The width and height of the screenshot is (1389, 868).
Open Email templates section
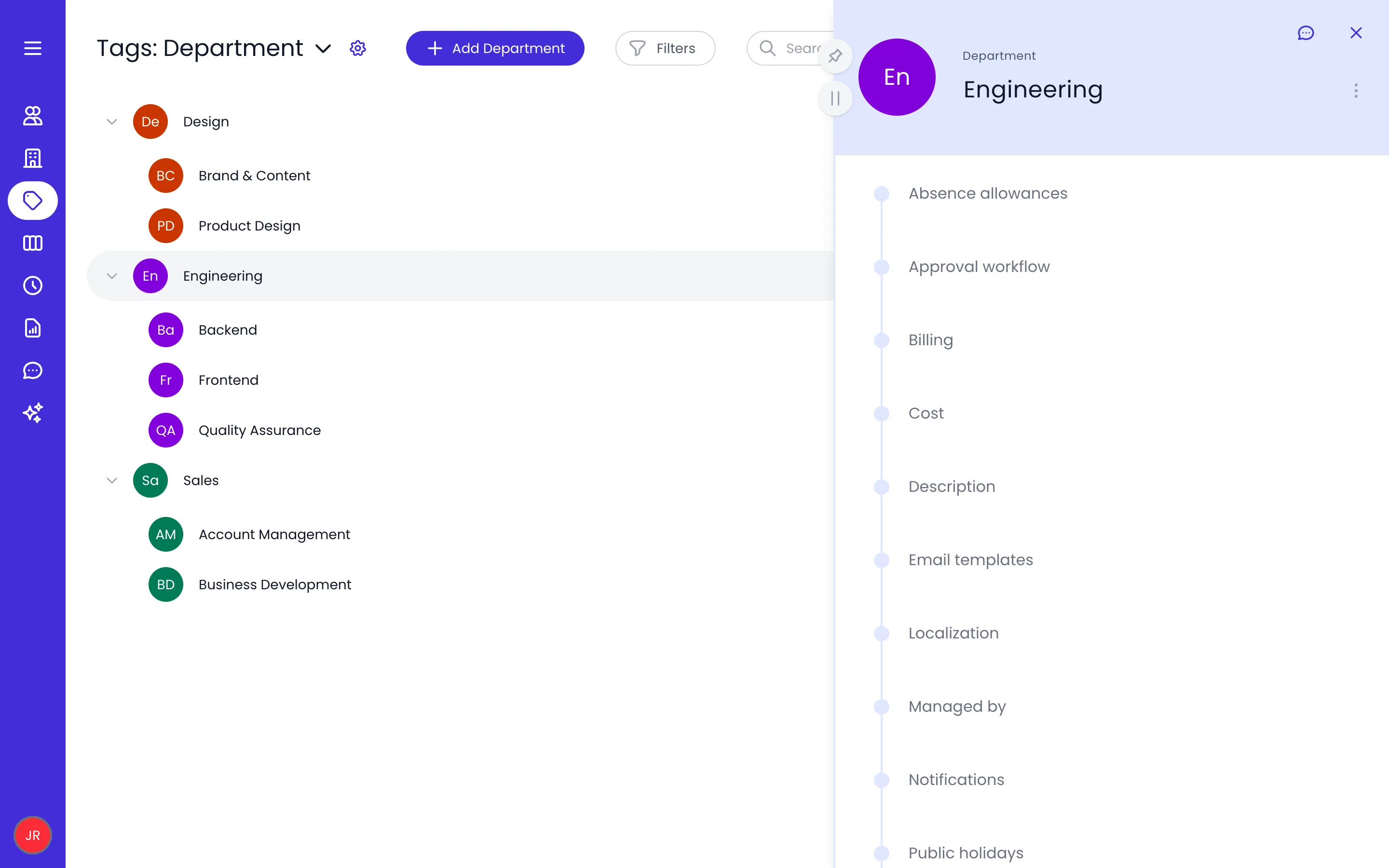click(970, 560)
